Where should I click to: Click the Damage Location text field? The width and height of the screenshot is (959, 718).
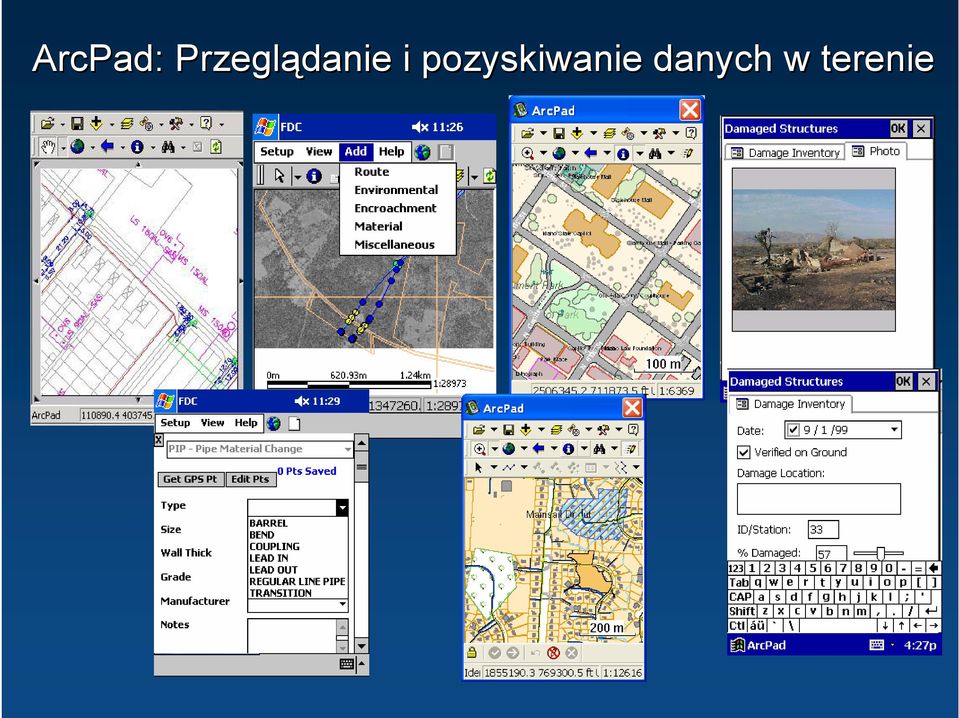[x=818, y=499]
